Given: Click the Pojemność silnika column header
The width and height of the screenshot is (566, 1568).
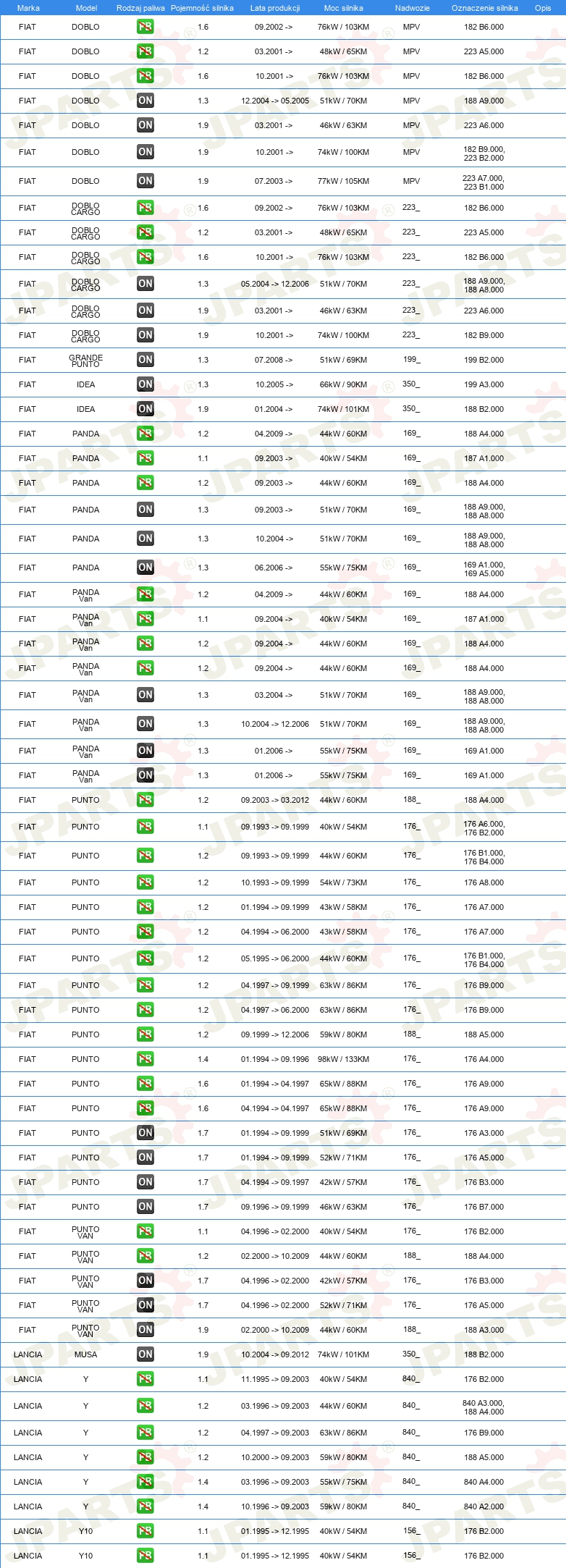Looking at the screenshot, I should pos(202,8).
